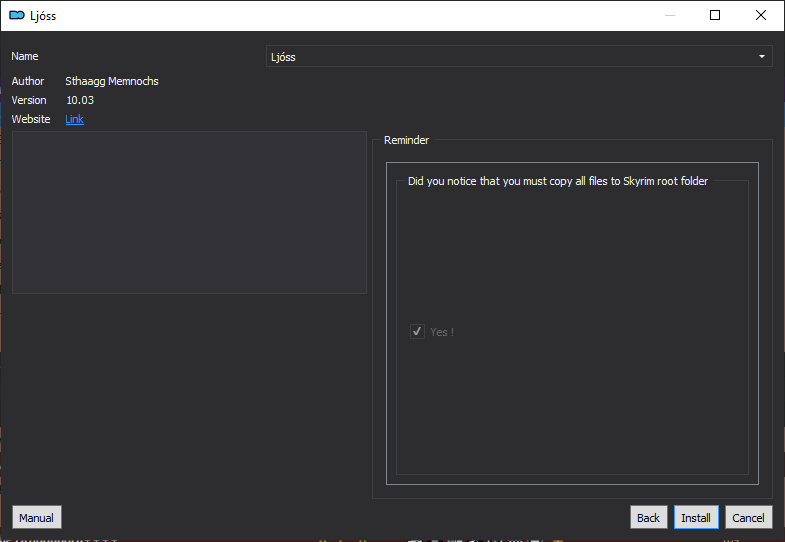Screen dimensions: 785x542
Task: Click the Name label
Action: [25, 56]
